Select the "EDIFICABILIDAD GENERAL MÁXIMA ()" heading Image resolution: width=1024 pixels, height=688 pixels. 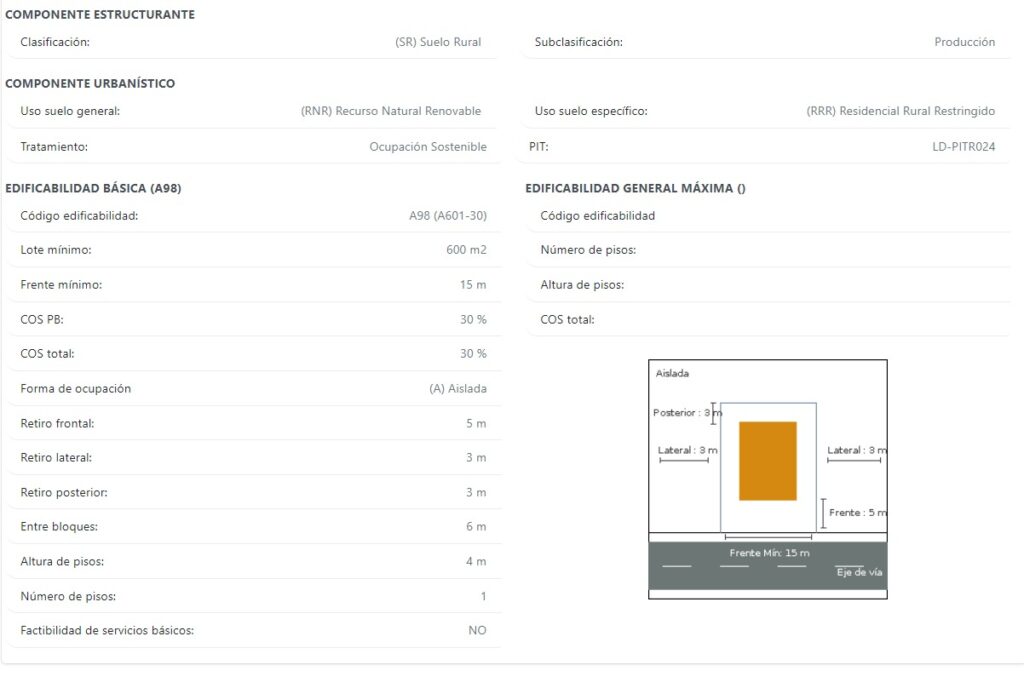point(635,188)
